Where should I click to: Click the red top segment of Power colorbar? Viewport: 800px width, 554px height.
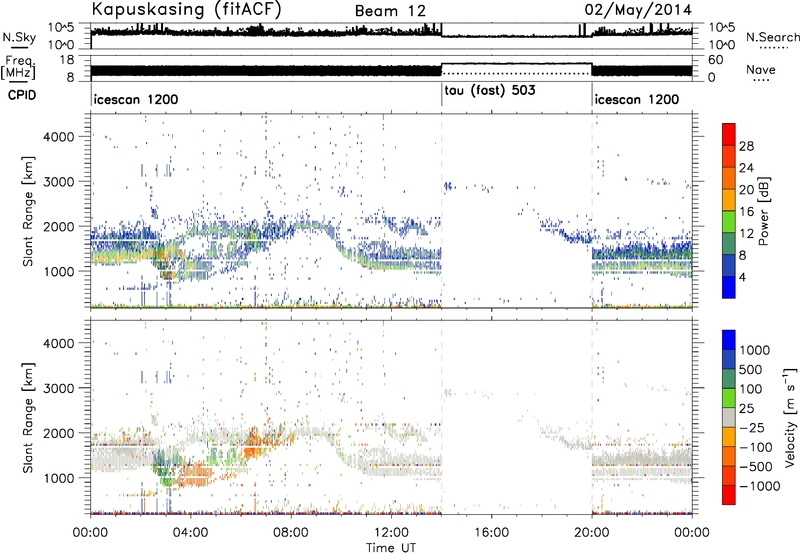729,134
